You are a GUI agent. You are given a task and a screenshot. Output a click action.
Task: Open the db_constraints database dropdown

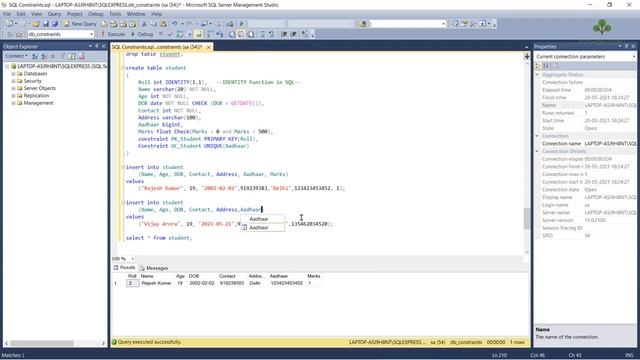[x=91, y=34]
